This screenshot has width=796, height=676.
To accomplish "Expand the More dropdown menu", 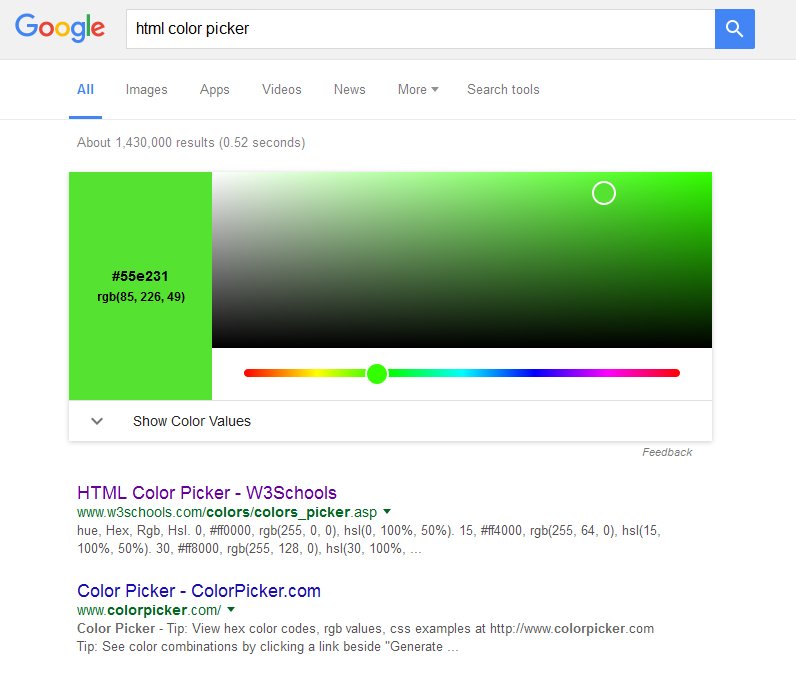I will click(418, 90).
